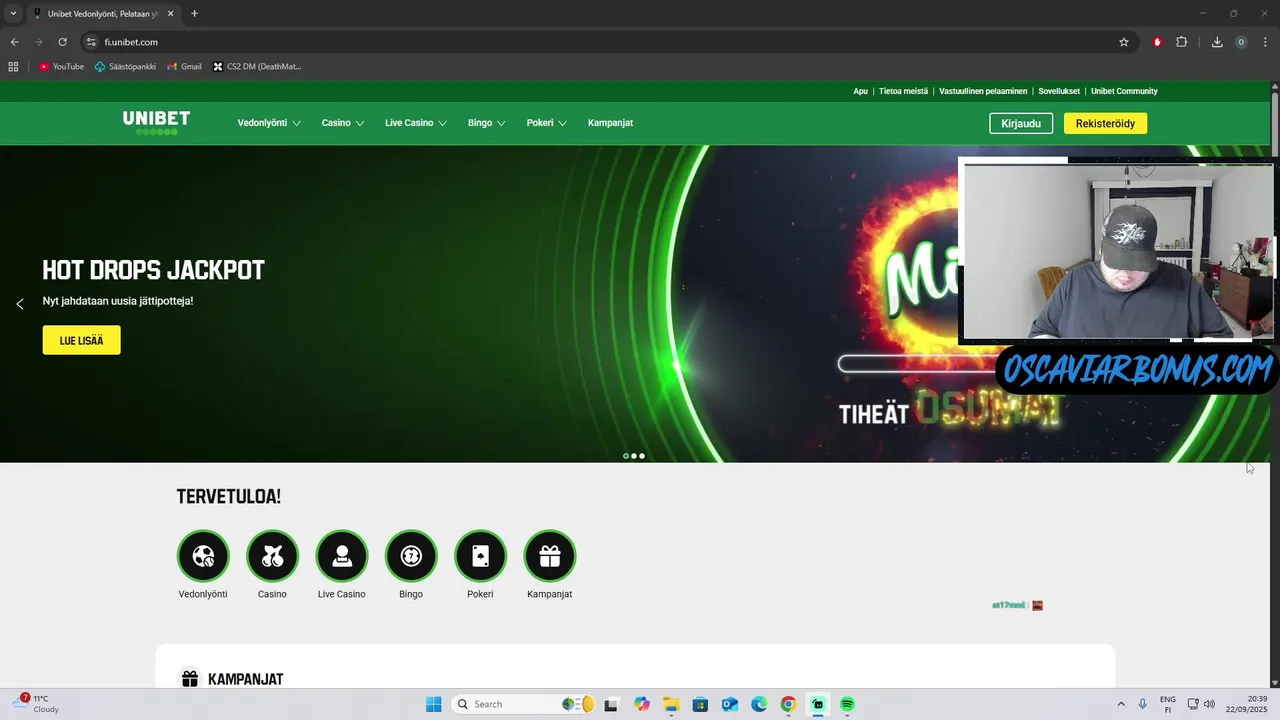Open the Sovellukset link
The width and height of the screenshot is (1280, 720).
click(x=1059, y=91)
